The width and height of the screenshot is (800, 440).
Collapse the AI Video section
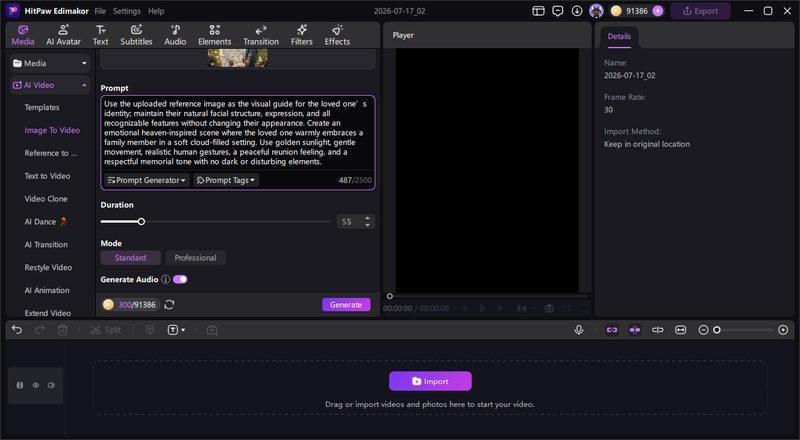coord(50,85)
